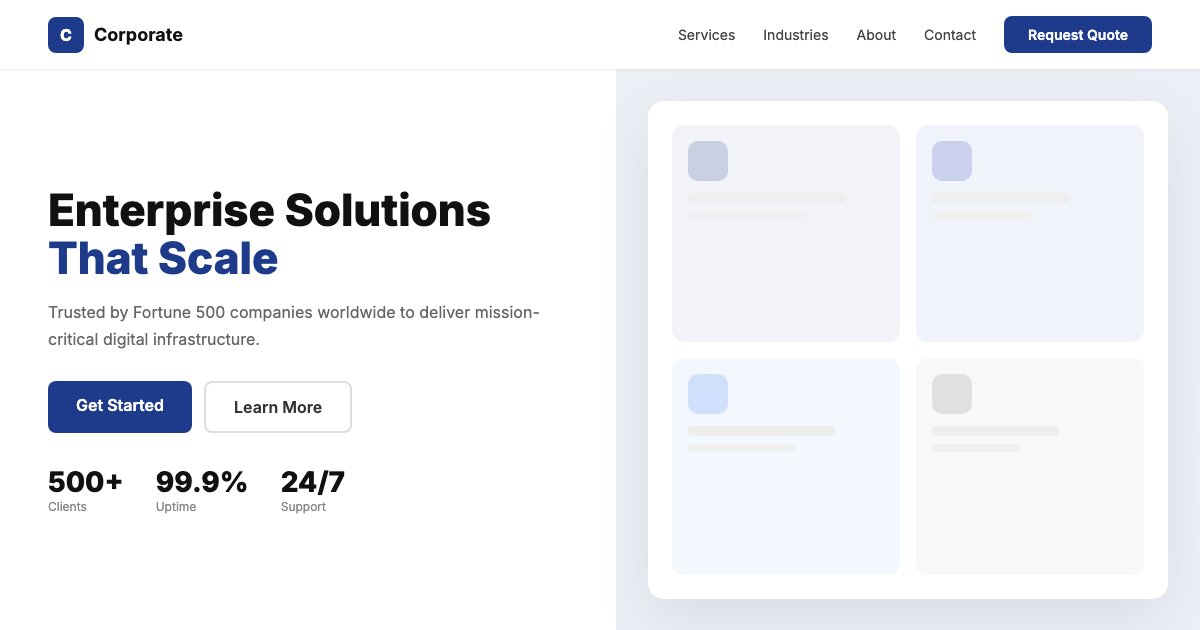Click the Learn More button

[278, 407]
